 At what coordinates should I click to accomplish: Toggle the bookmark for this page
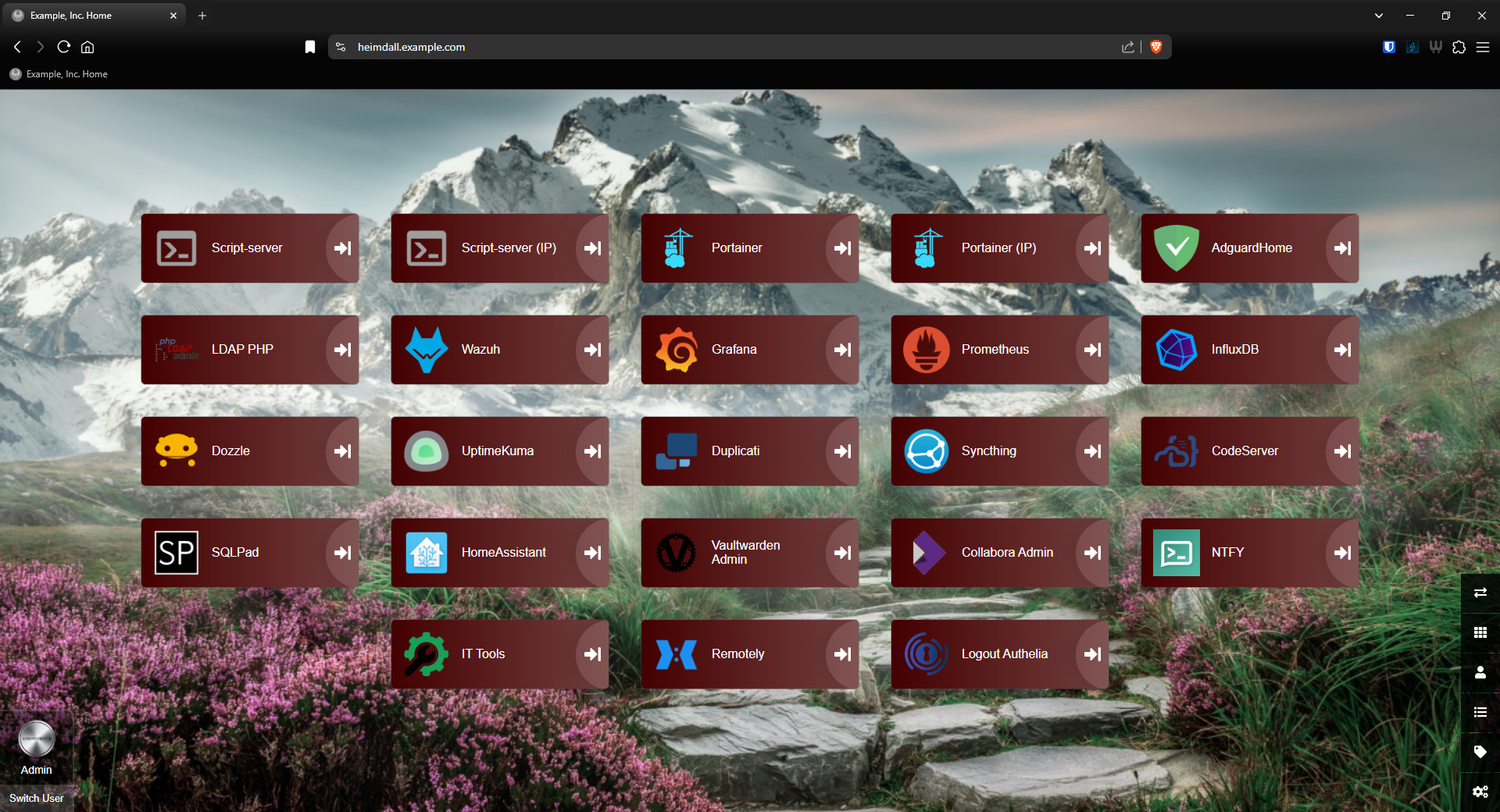(310, 47)
